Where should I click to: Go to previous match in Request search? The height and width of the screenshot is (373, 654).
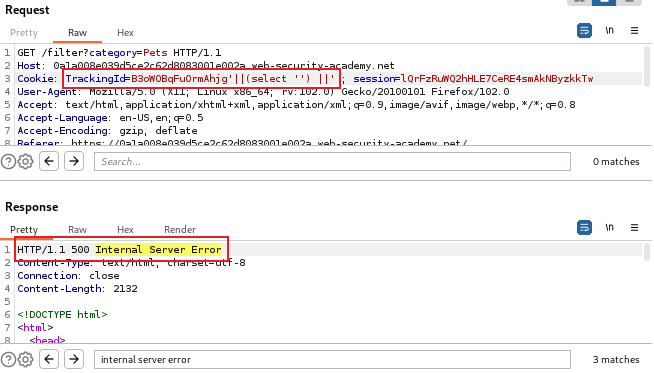(x=49, y=161)
